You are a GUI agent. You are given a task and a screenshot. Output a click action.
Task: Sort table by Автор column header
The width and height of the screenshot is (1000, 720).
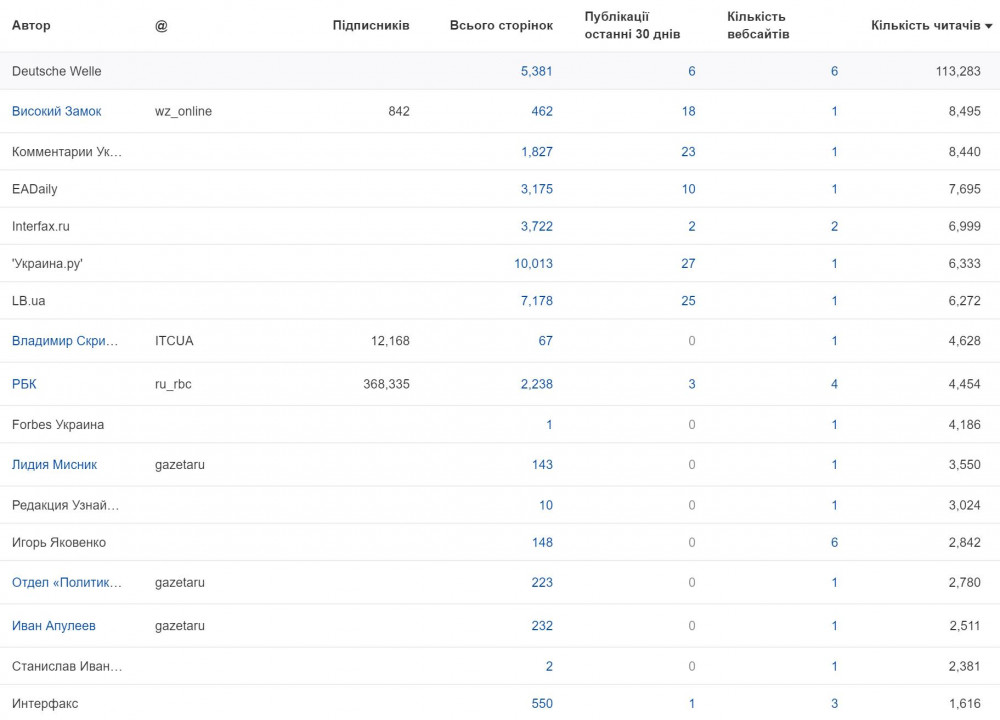(x=31, y=26)
